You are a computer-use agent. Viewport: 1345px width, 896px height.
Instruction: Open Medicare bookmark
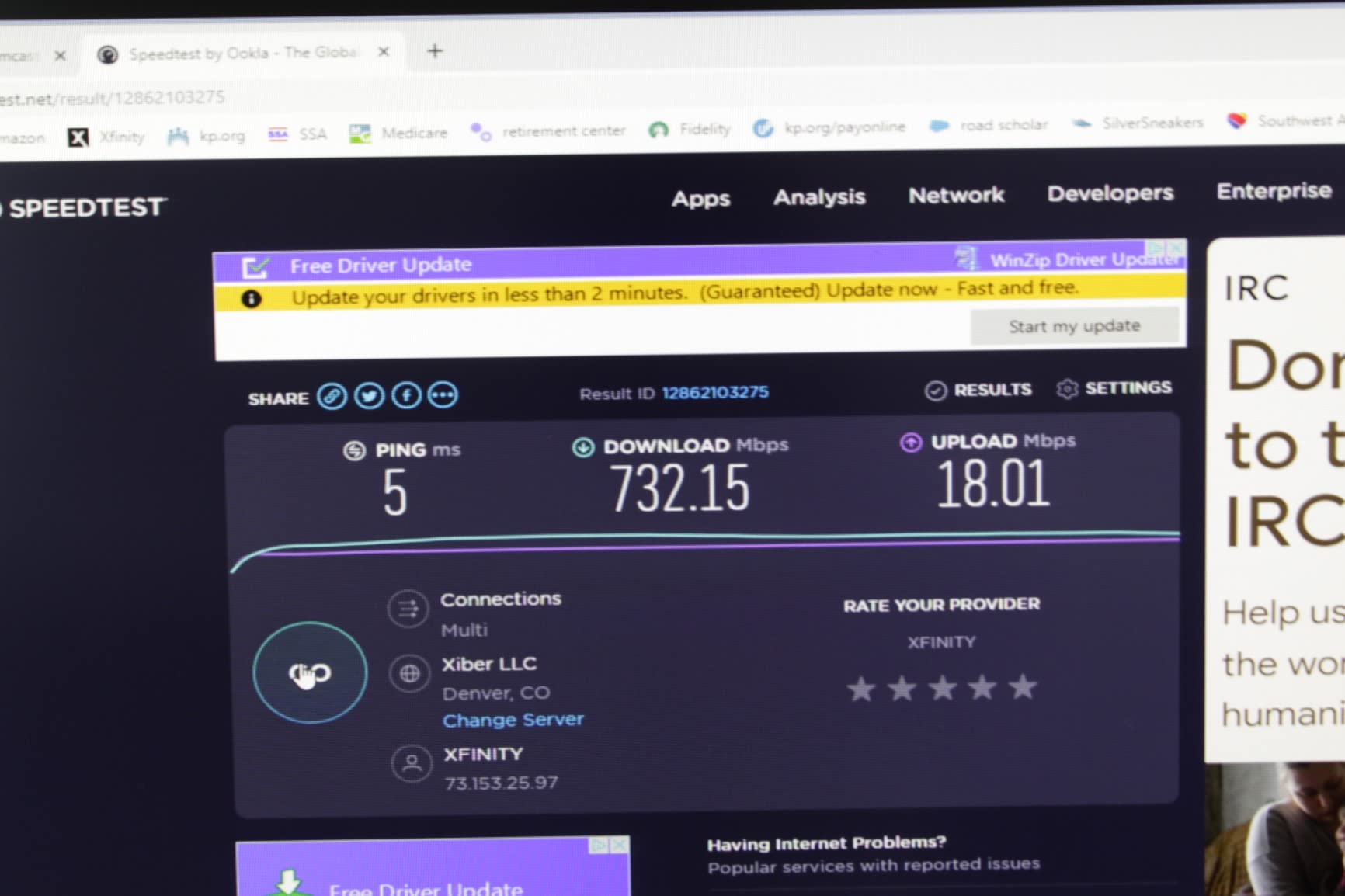pyautogui.click(x=398, y=133)
